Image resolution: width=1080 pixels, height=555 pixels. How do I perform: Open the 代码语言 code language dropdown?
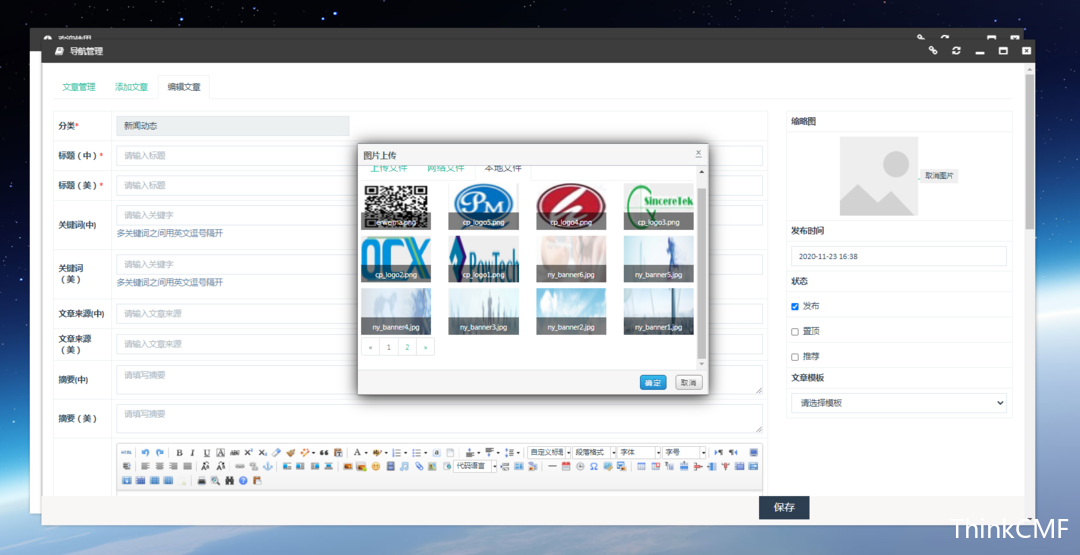tap(475, 466)
